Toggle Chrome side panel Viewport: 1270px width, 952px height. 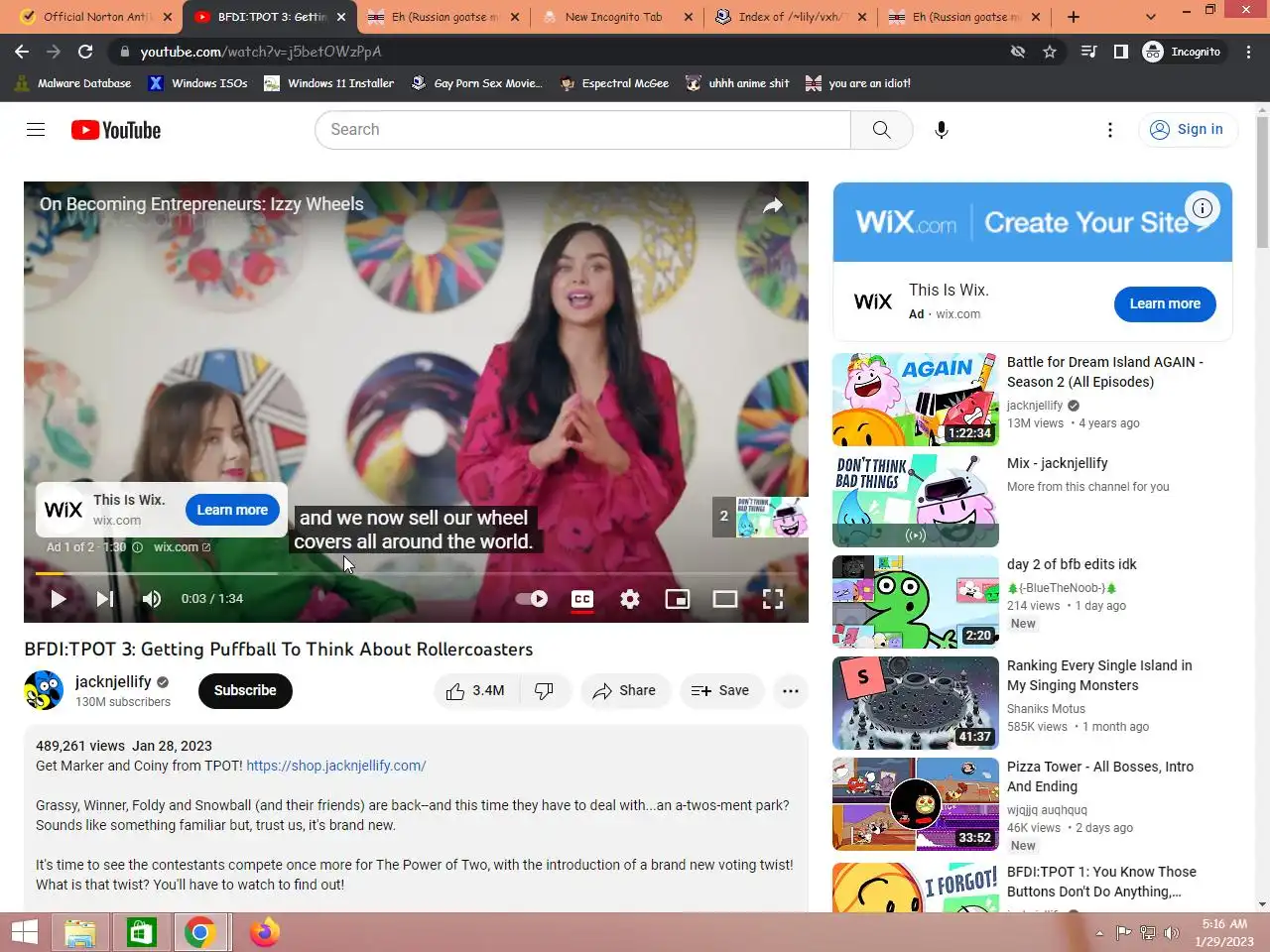1120,52
